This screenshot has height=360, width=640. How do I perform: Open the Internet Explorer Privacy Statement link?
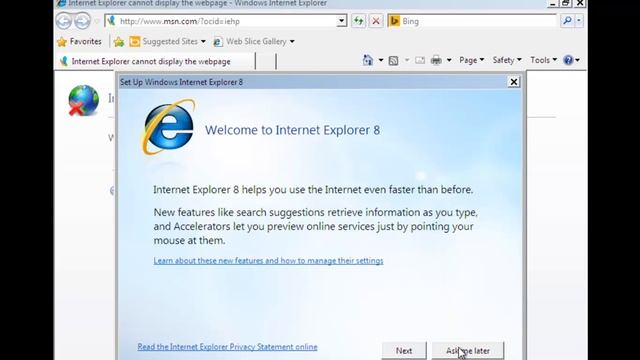coord(227,347)
